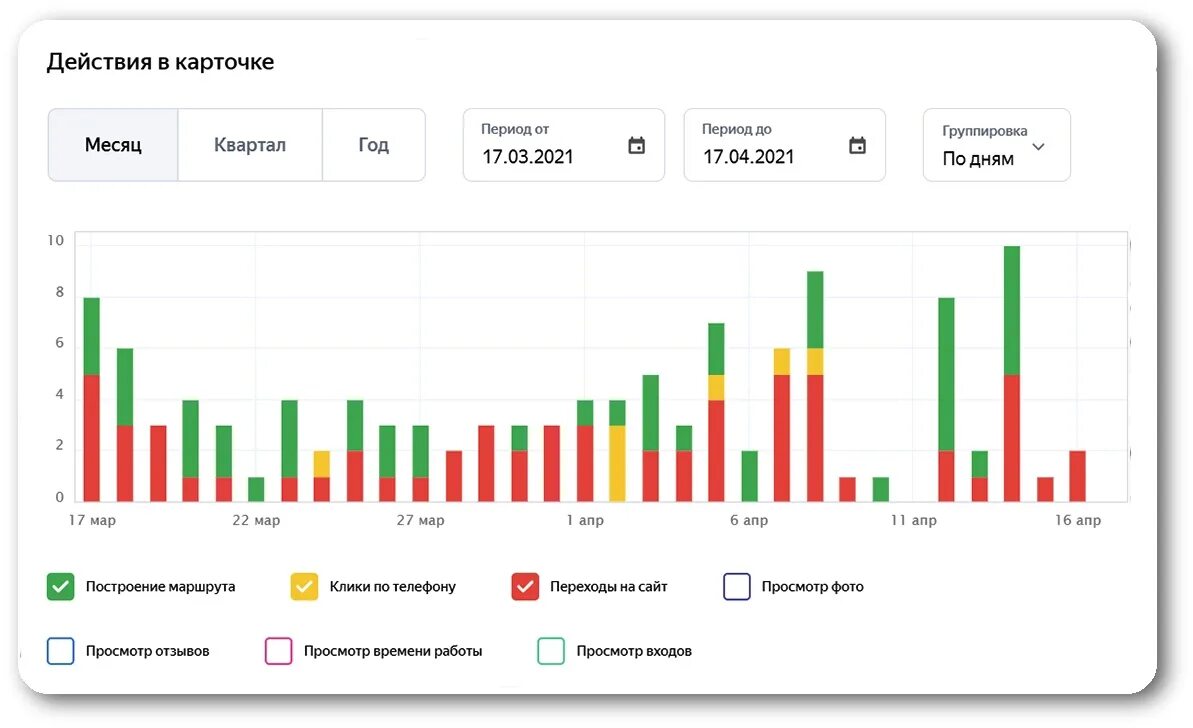Enable 'Просмотр отзывов' checkbox
Screen dimensions: 1193x728
[x=61, y=651]
